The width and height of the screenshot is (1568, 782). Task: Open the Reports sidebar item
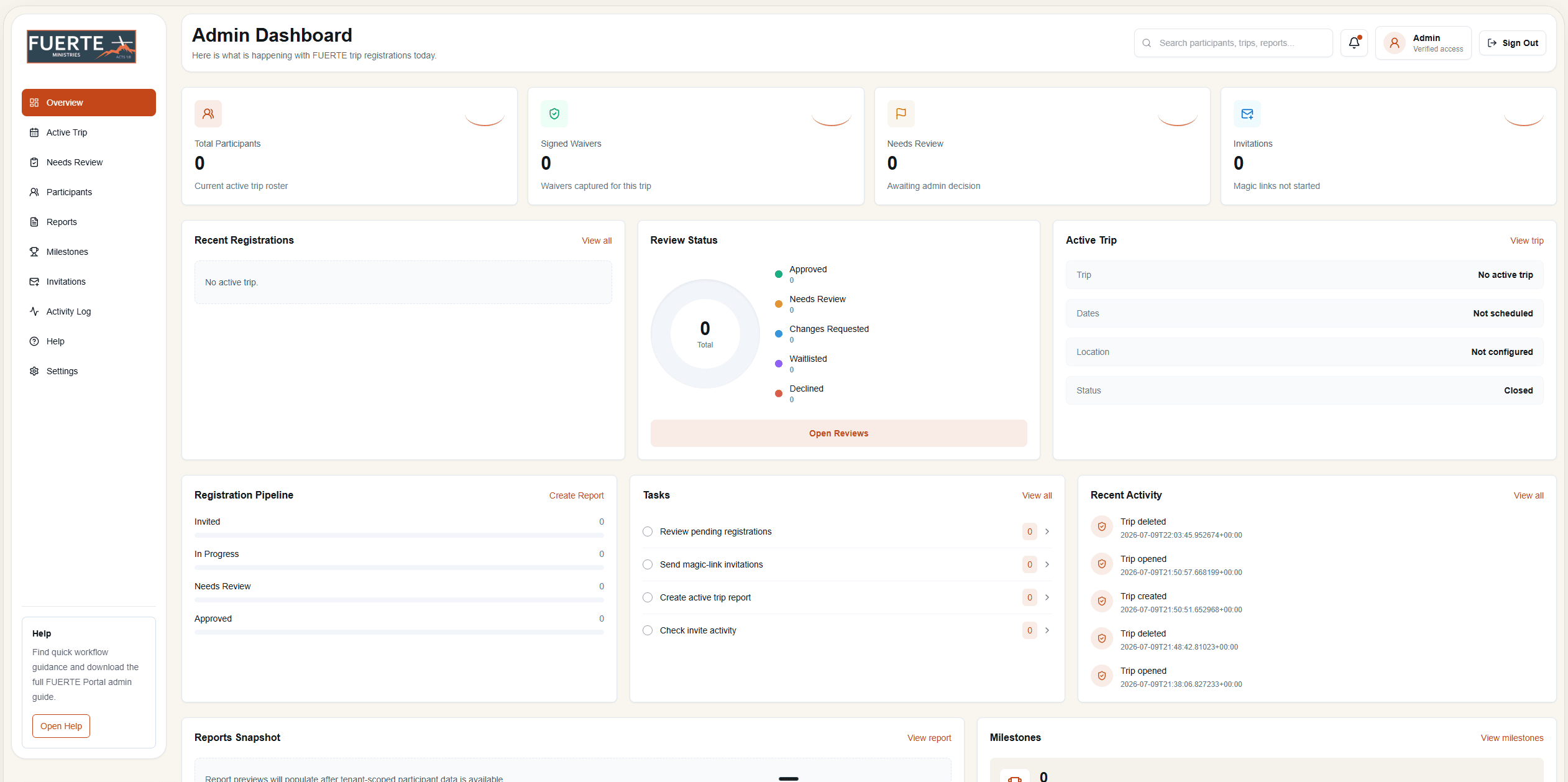89,222
